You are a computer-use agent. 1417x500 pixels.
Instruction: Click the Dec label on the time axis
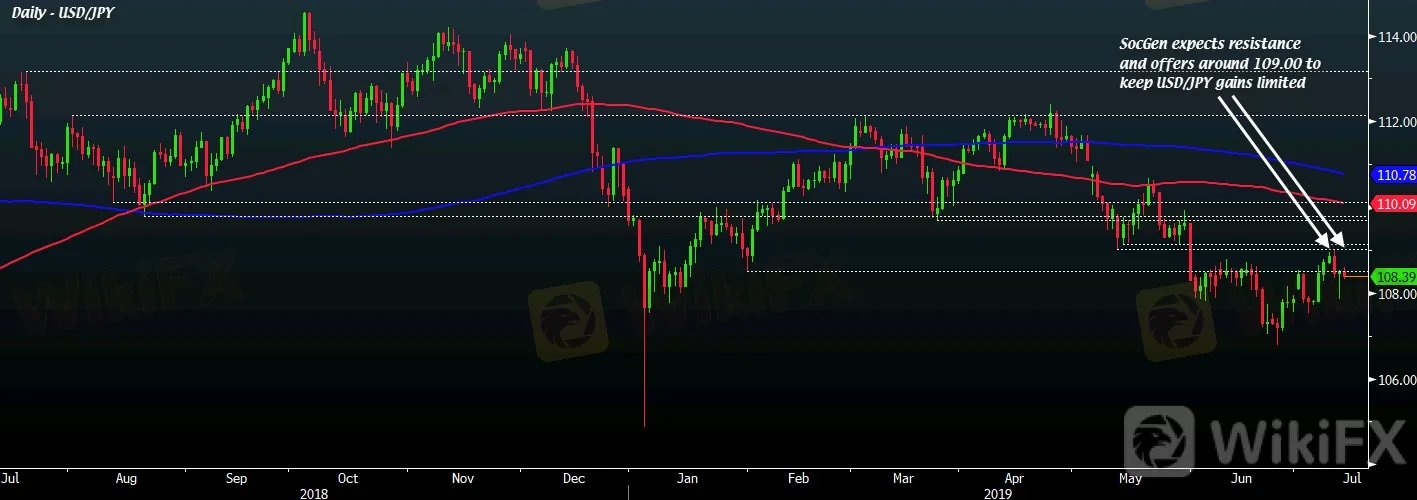click(x=575, y=478)
